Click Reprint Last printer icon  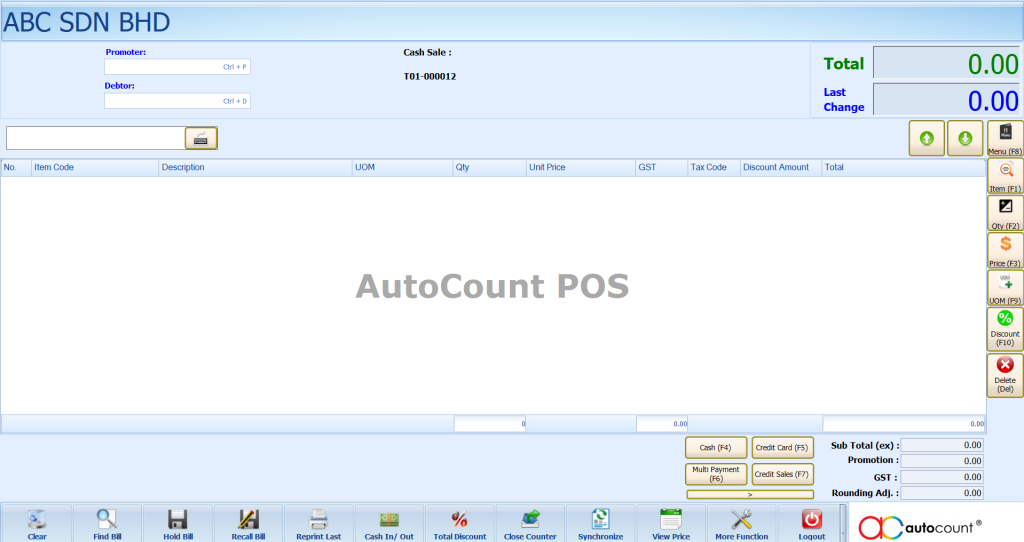click(318, 522)
